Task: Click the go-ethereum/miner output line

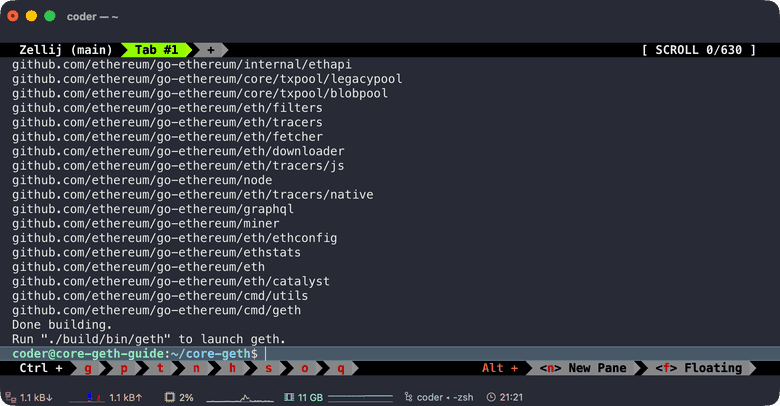Action: (x=146, y=223)
